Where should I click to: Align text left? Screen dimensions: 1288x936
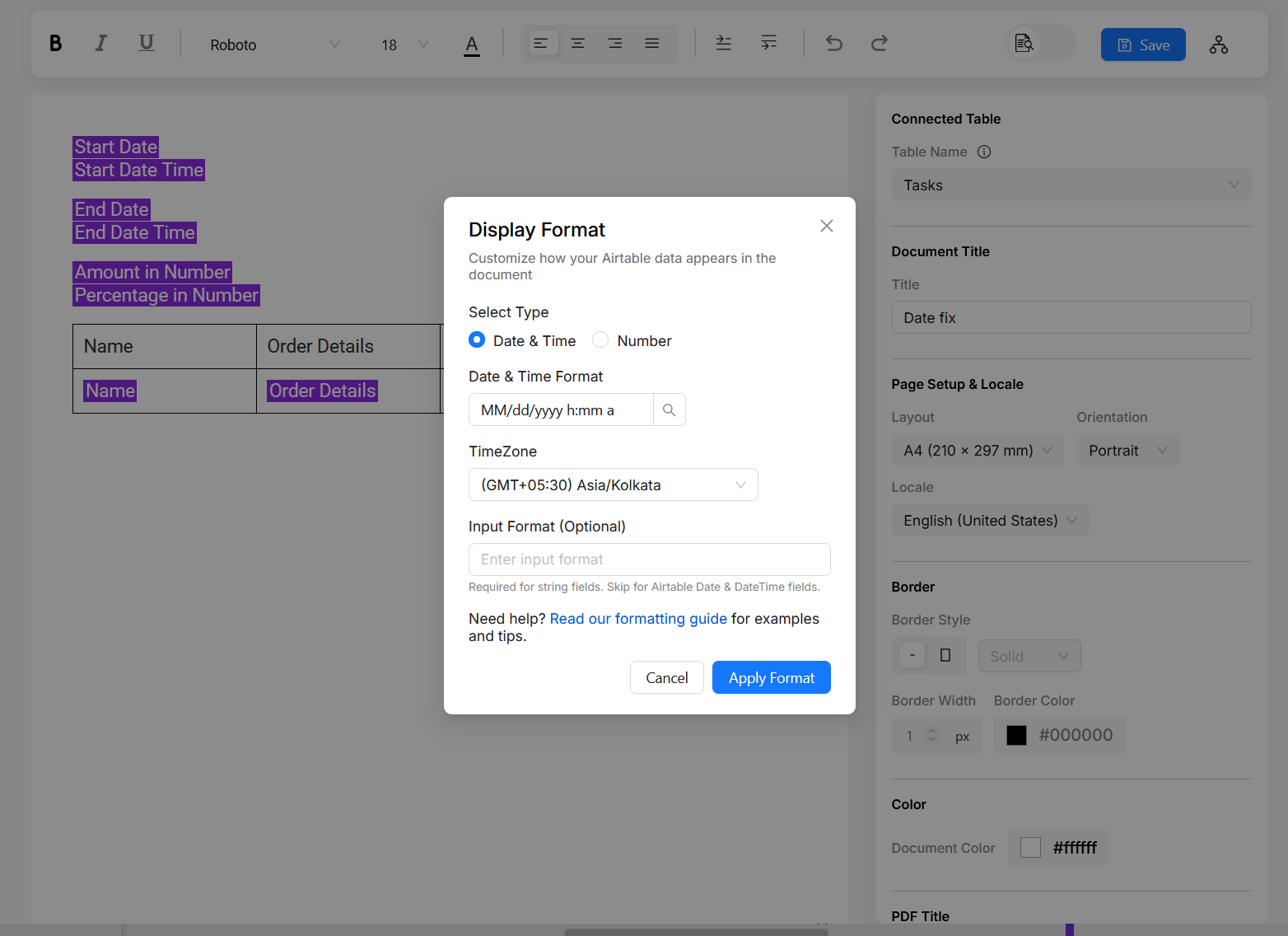(x=541, y=44)
